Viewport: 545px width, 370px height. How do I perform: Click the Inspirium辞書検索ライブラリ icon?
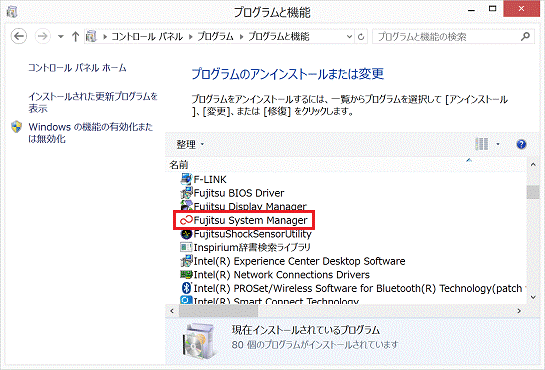click(186, 247)
